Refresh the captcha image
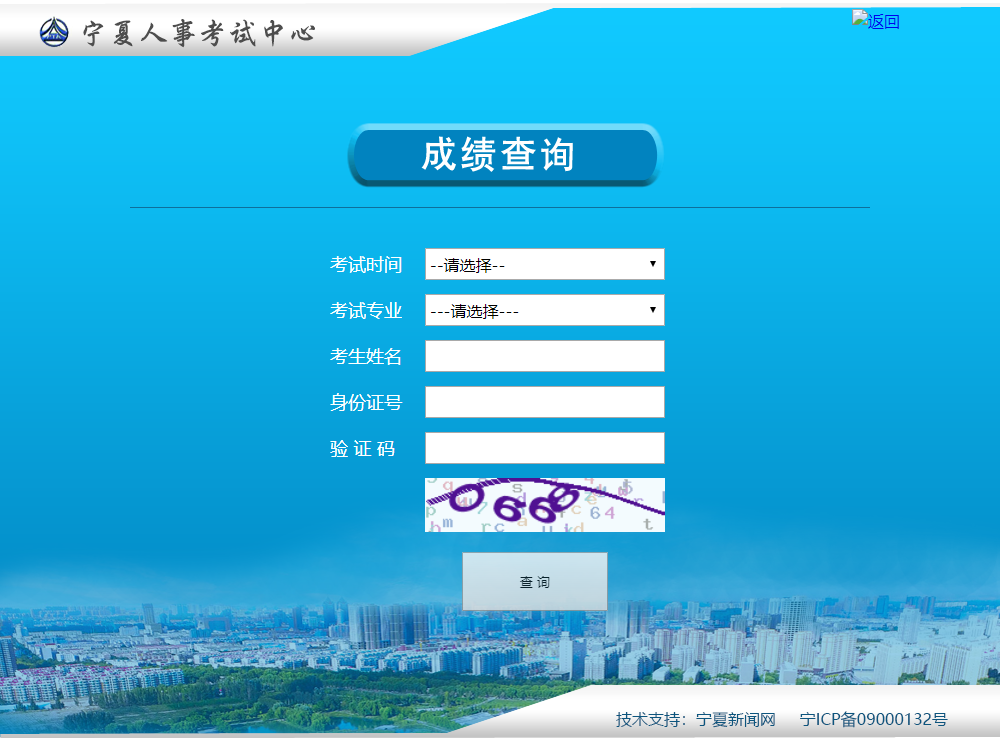 [x=545, y=505]
